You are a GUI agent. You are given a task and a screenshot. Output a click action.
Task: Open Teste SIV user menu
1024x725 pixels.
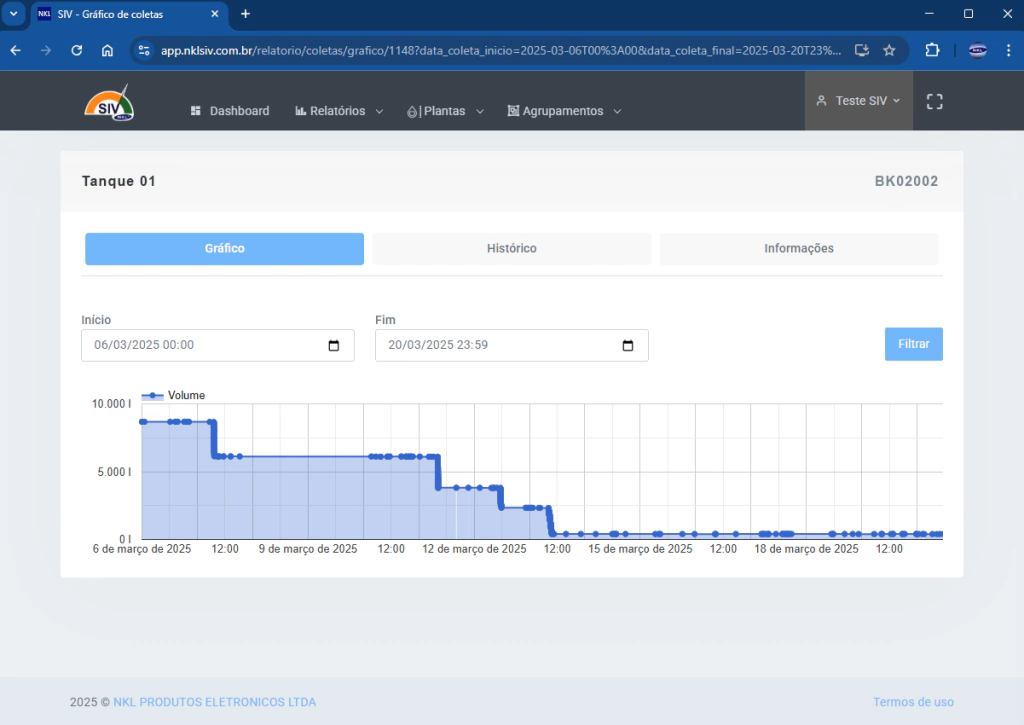[858, 101]
